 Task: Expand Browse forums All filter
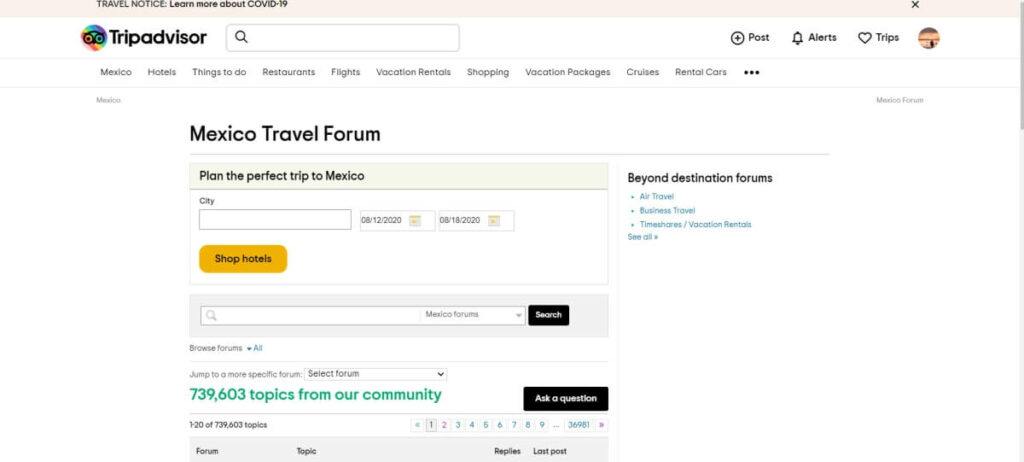255,348
